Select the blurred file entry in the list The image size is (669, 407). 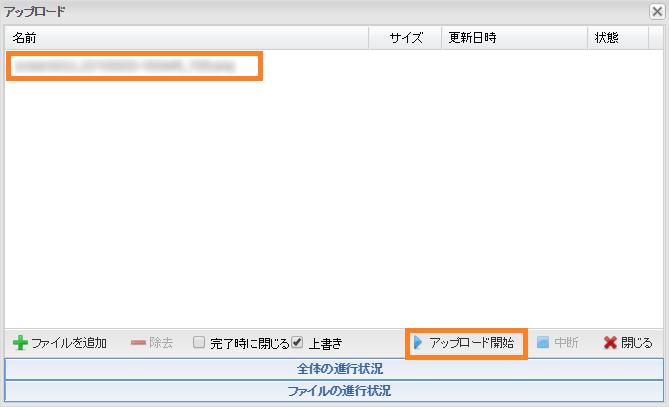[x=134, y=67]
